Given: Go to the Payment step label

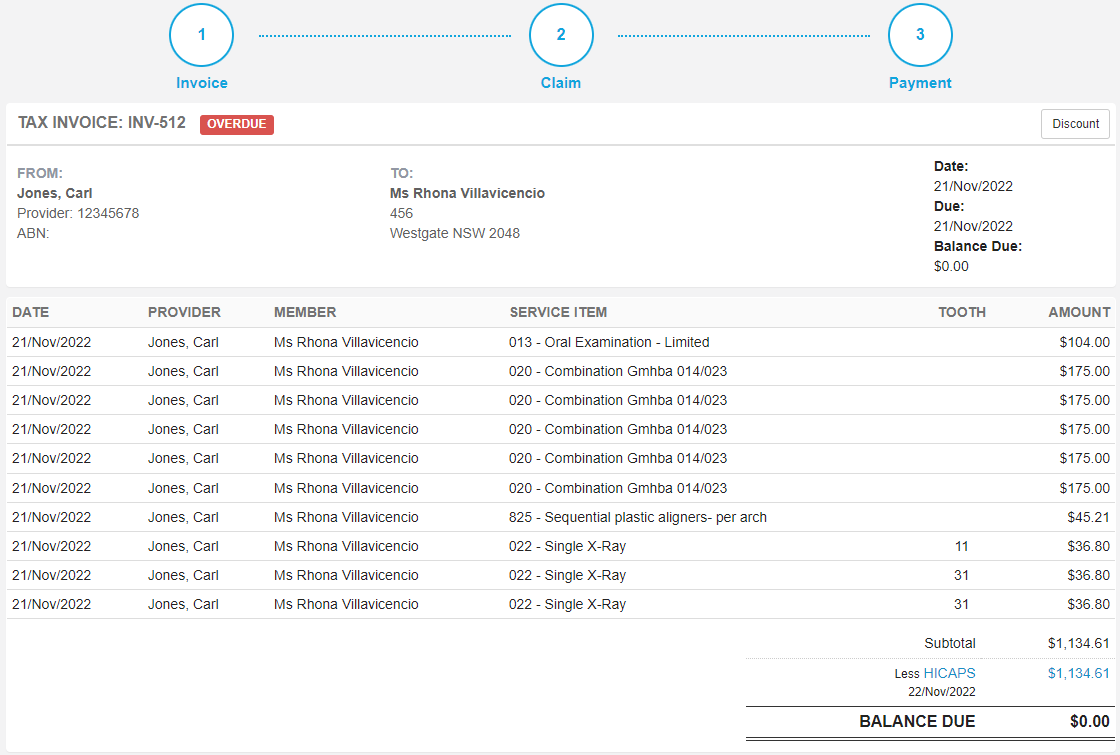Looking at the screenshot, I should pyautogui.click(x=920, y=83).
